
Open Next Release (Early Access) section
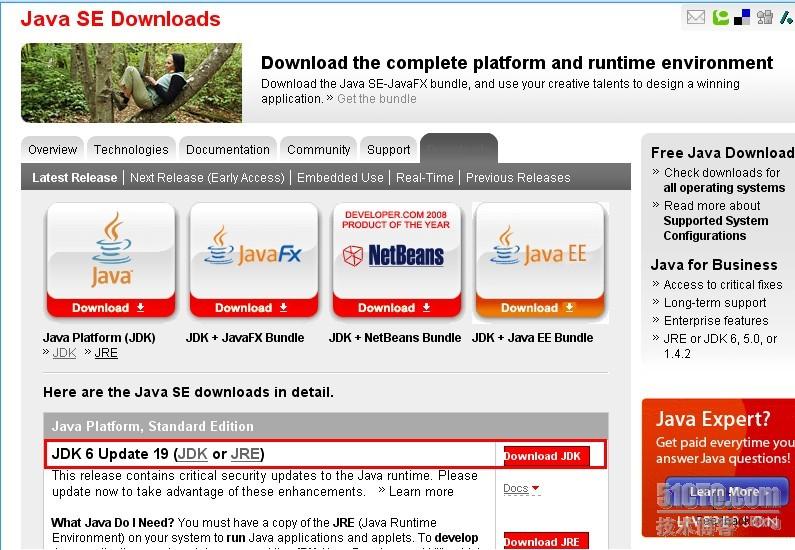click(x=207, y=178)
